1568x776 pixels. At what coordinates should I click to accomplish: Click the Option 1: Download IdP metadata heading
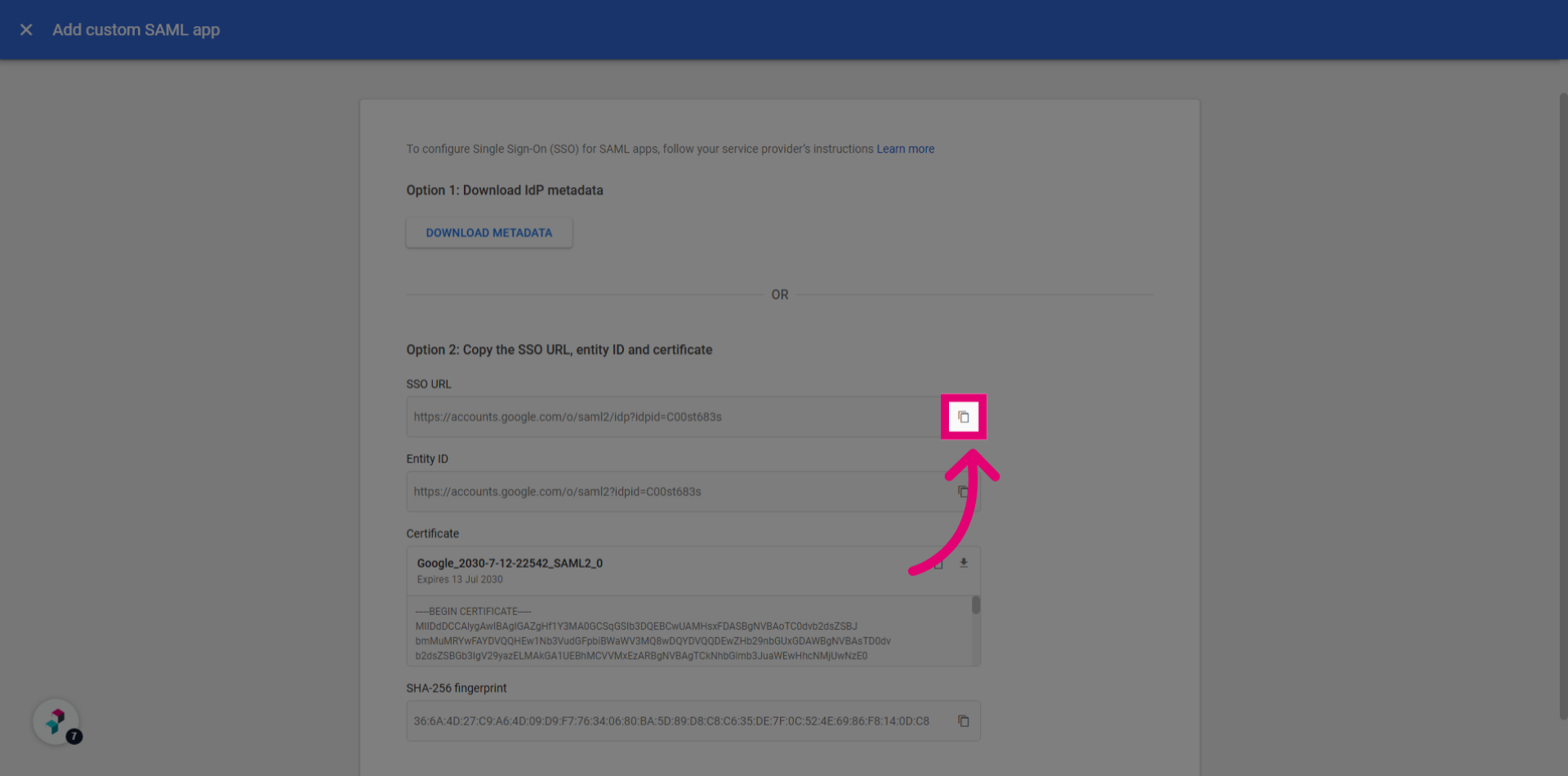click(x=505, y=190)
